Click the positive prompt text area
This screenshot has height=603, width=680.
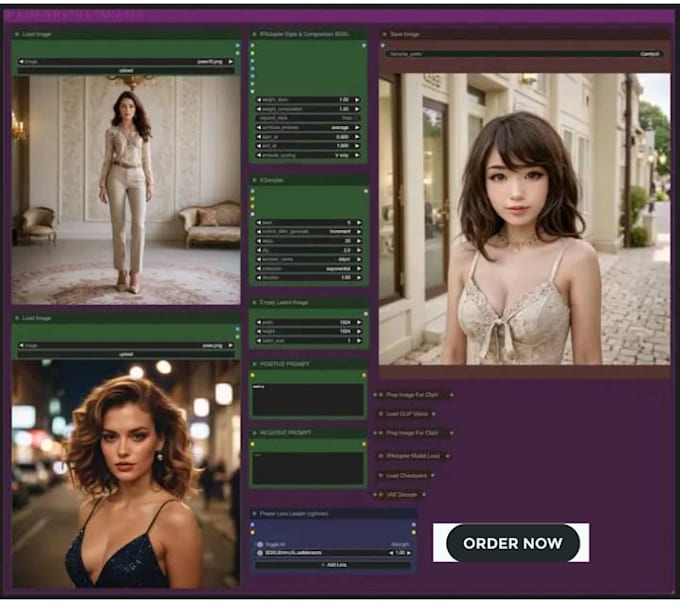coord(307,399)
